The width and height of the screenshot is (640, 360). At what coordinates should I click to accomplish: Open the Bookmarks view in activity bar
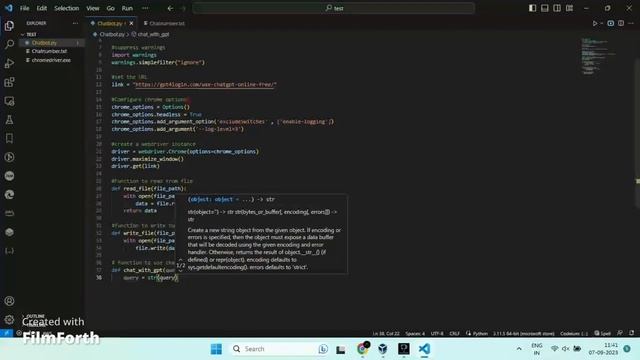coord(9,138)
